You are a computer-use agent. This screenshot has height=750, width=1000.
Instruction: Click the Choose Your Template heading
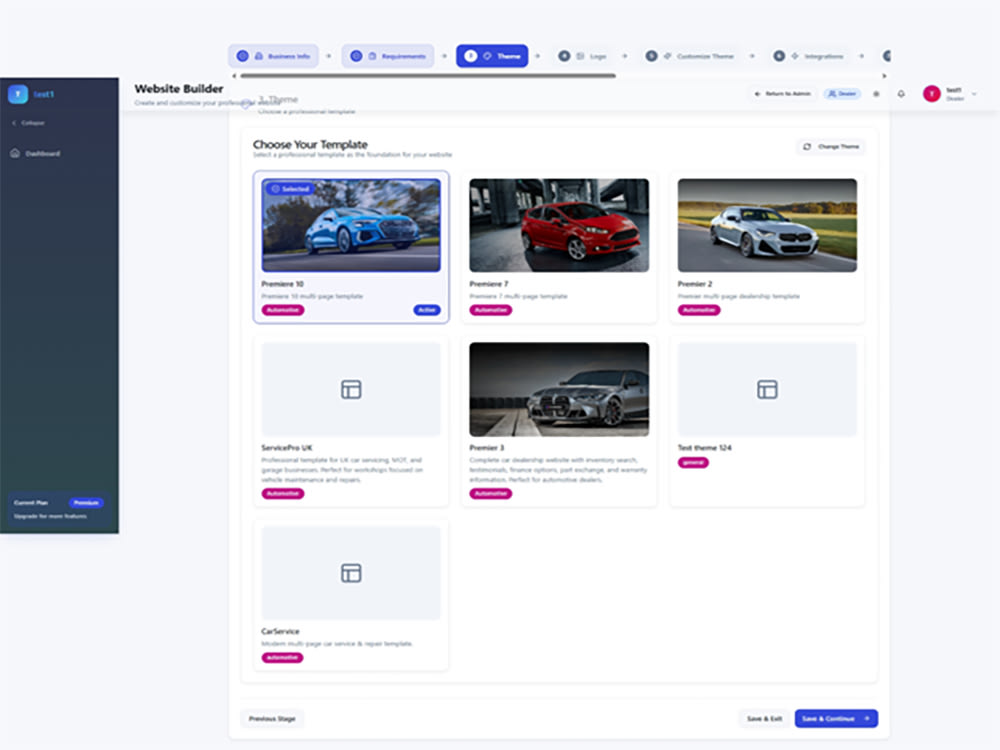click(x=310, y=145)
